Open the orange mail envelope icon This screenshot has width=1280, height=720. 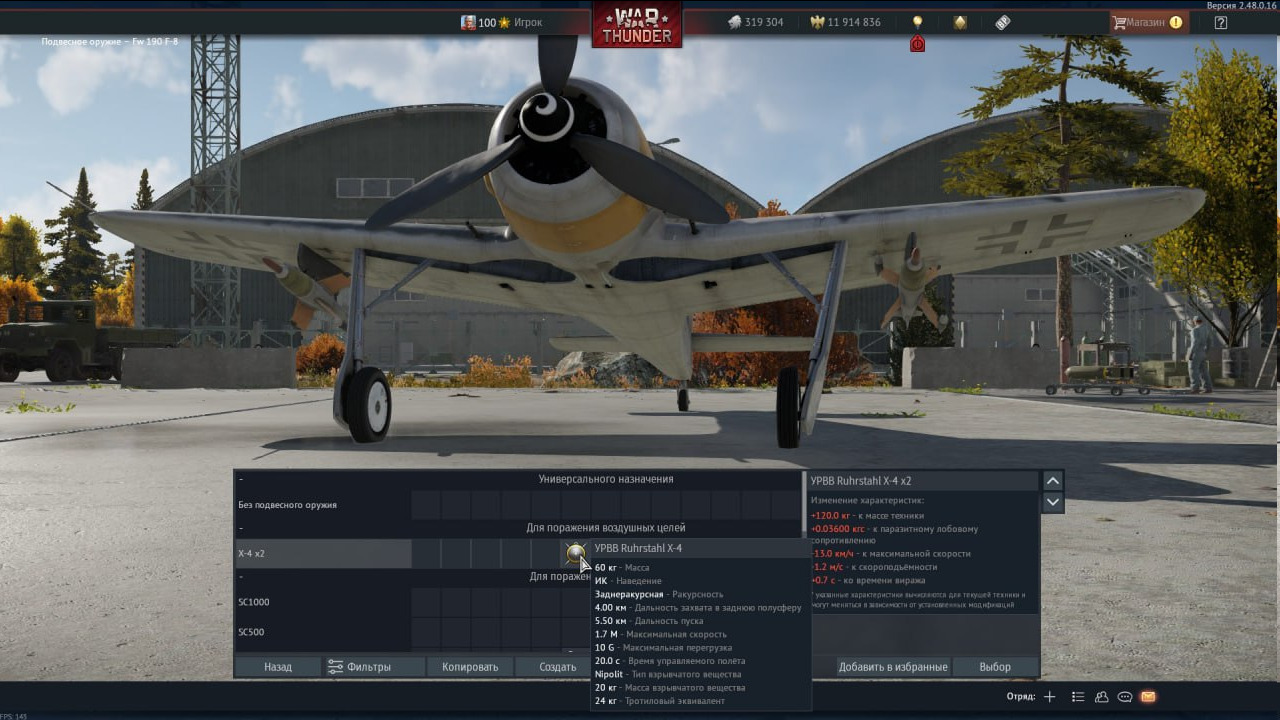1148,697
